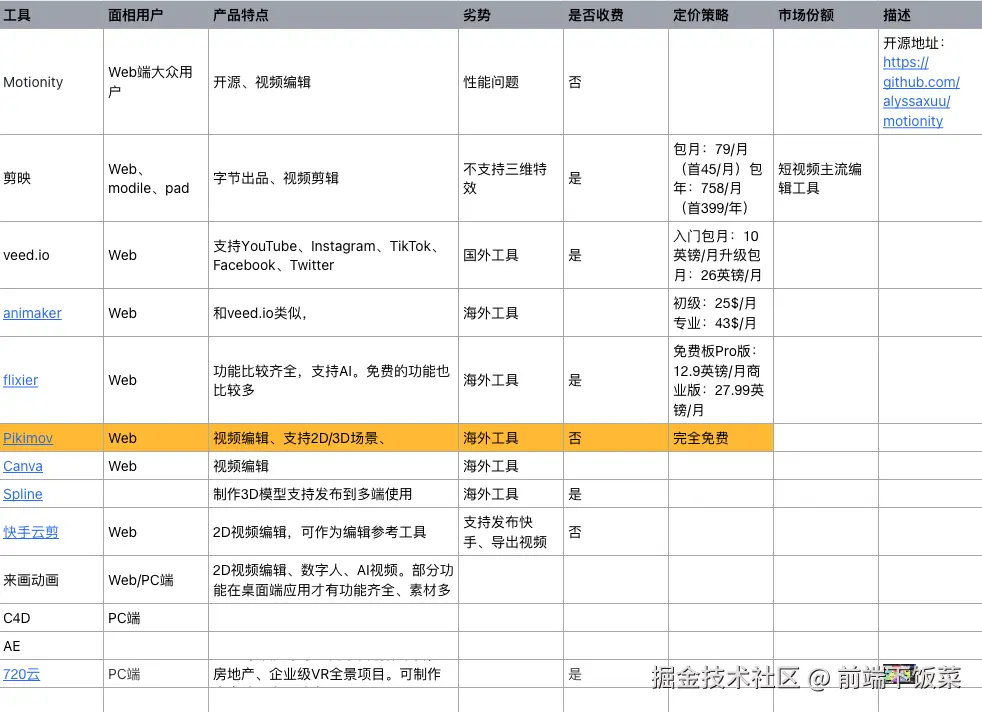
Task: Select the 工具 column header
Action: [51, 15]
